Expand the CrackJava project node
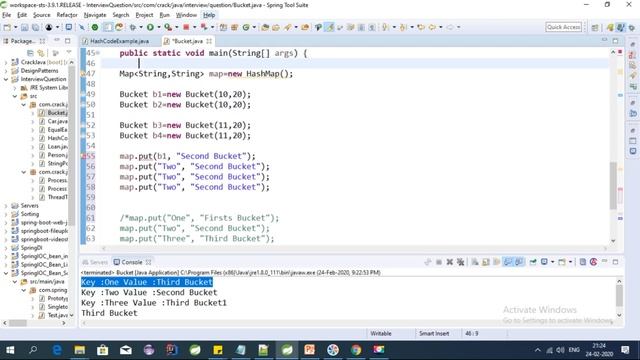The height and width of the screenshot is (360, 640). coord(6,62)
